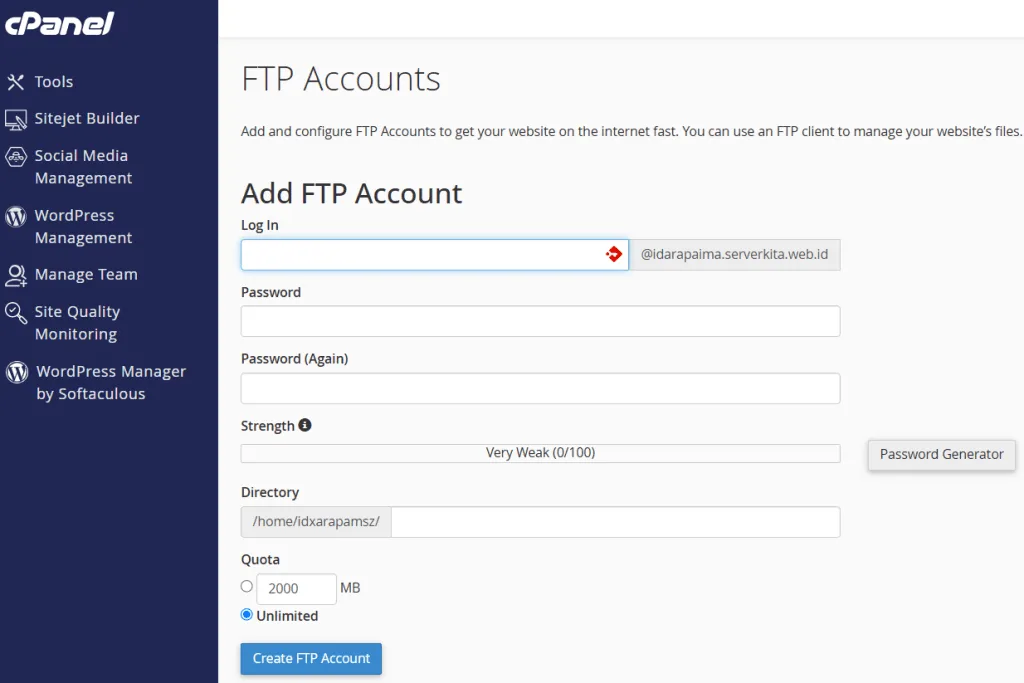Focus the Log In text field

420,255
